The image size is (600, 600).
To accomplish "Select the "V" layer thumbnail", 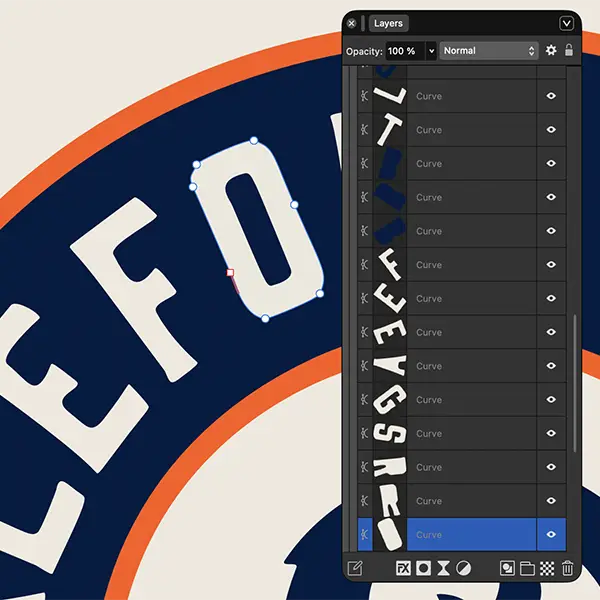I will [390, 365].
